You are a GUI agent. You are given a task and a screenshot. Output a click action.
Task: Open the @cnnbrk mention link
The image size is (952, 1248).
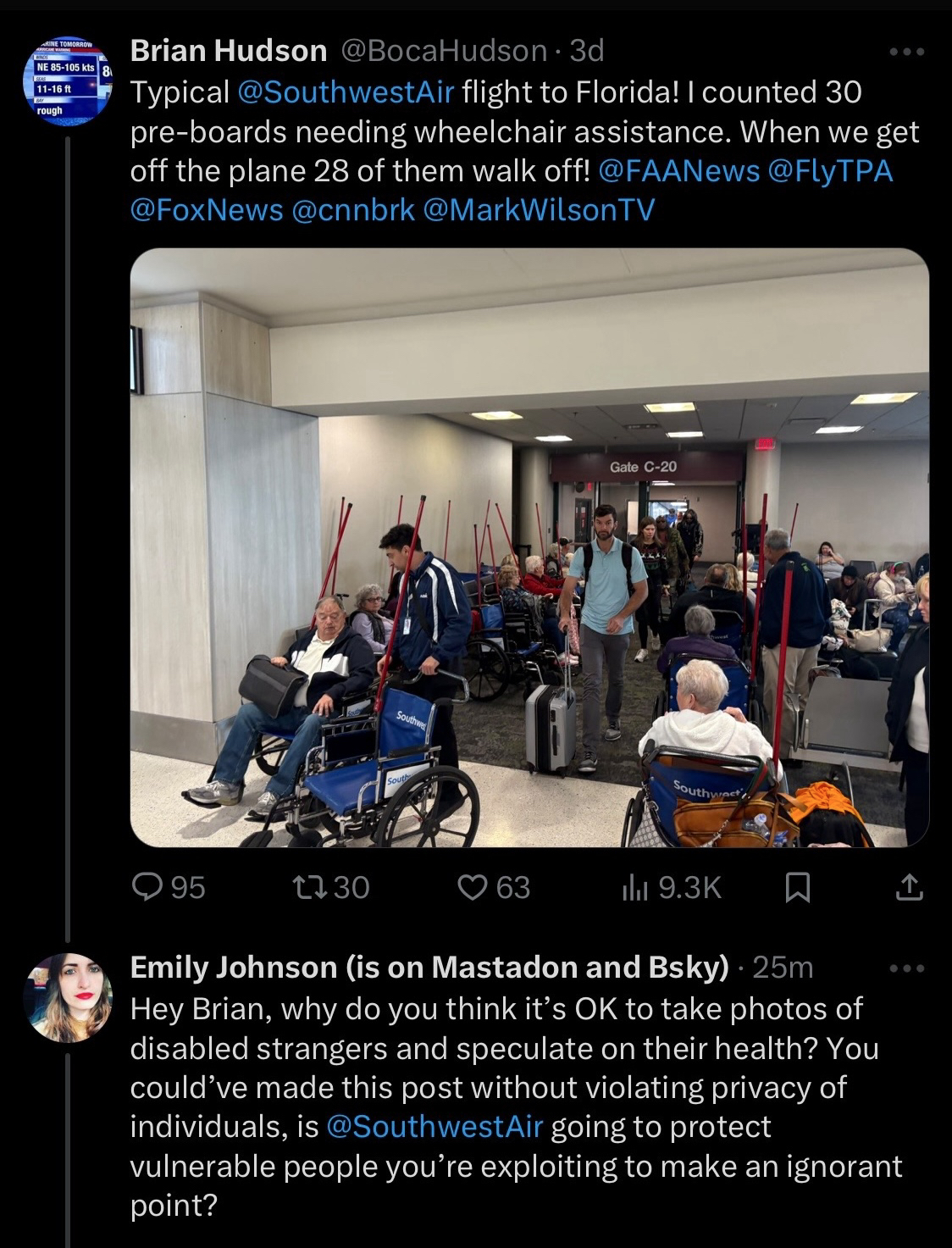pos(353,210)
